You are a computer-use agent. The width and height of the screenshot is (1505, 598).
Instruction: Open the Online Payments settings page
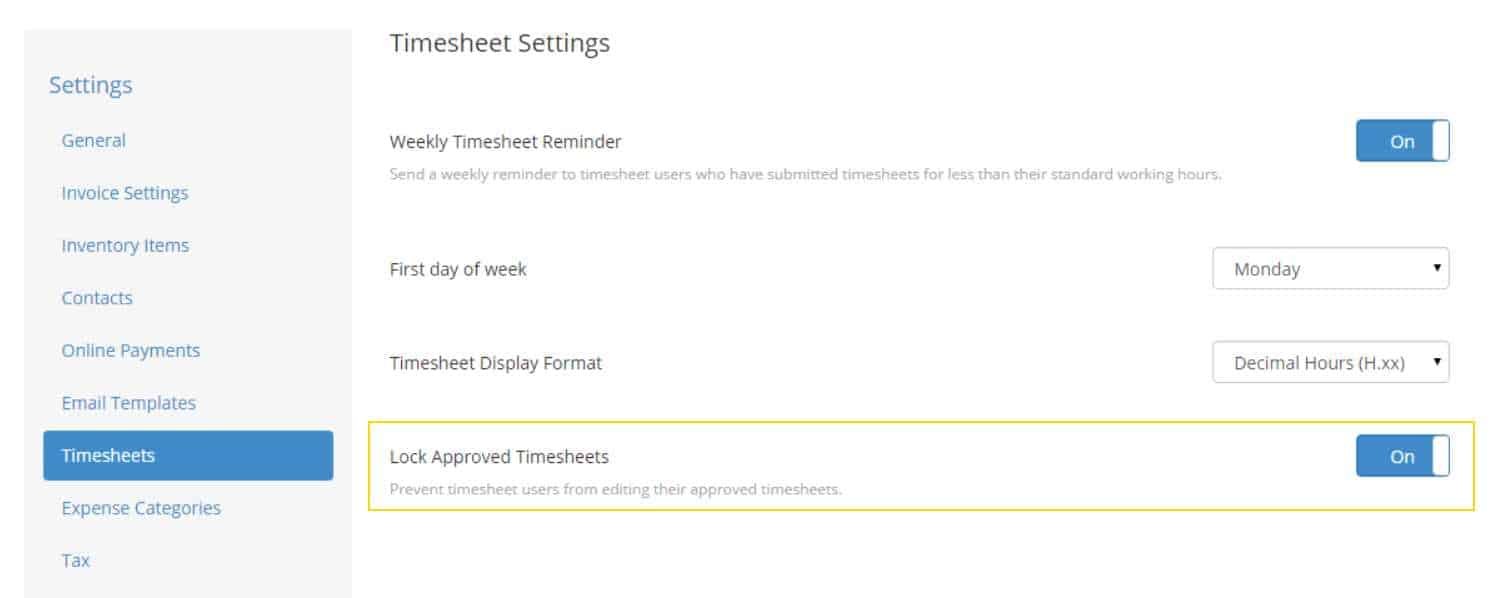click(131, 350)
